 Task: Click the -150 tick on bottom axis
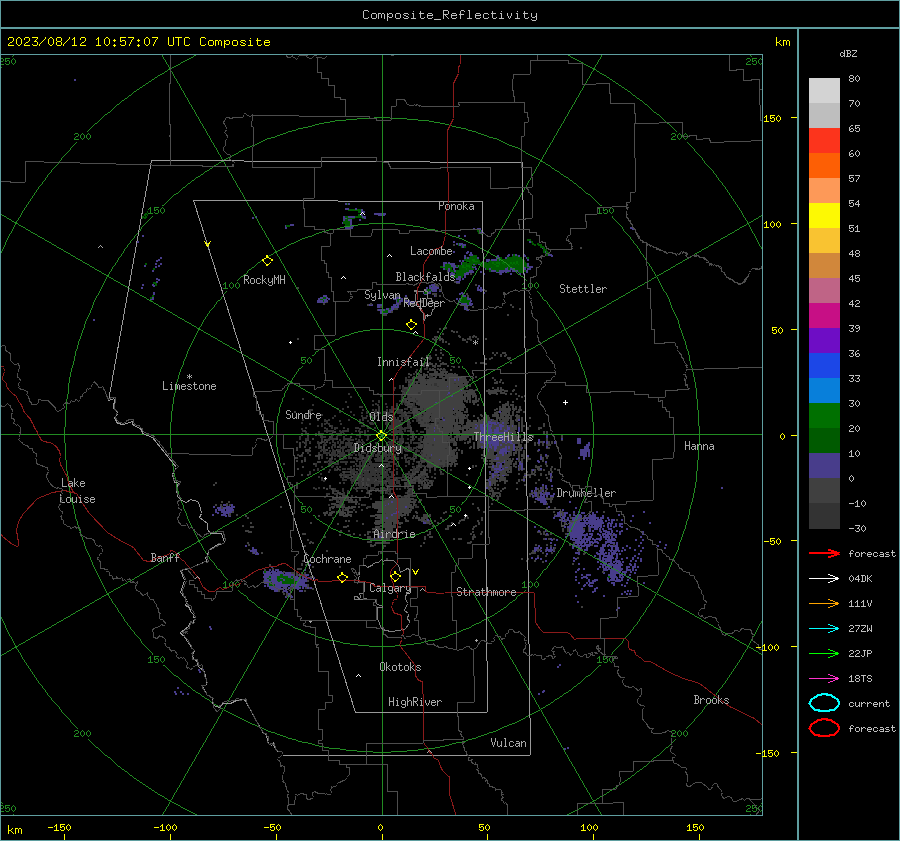click(59, 827)
